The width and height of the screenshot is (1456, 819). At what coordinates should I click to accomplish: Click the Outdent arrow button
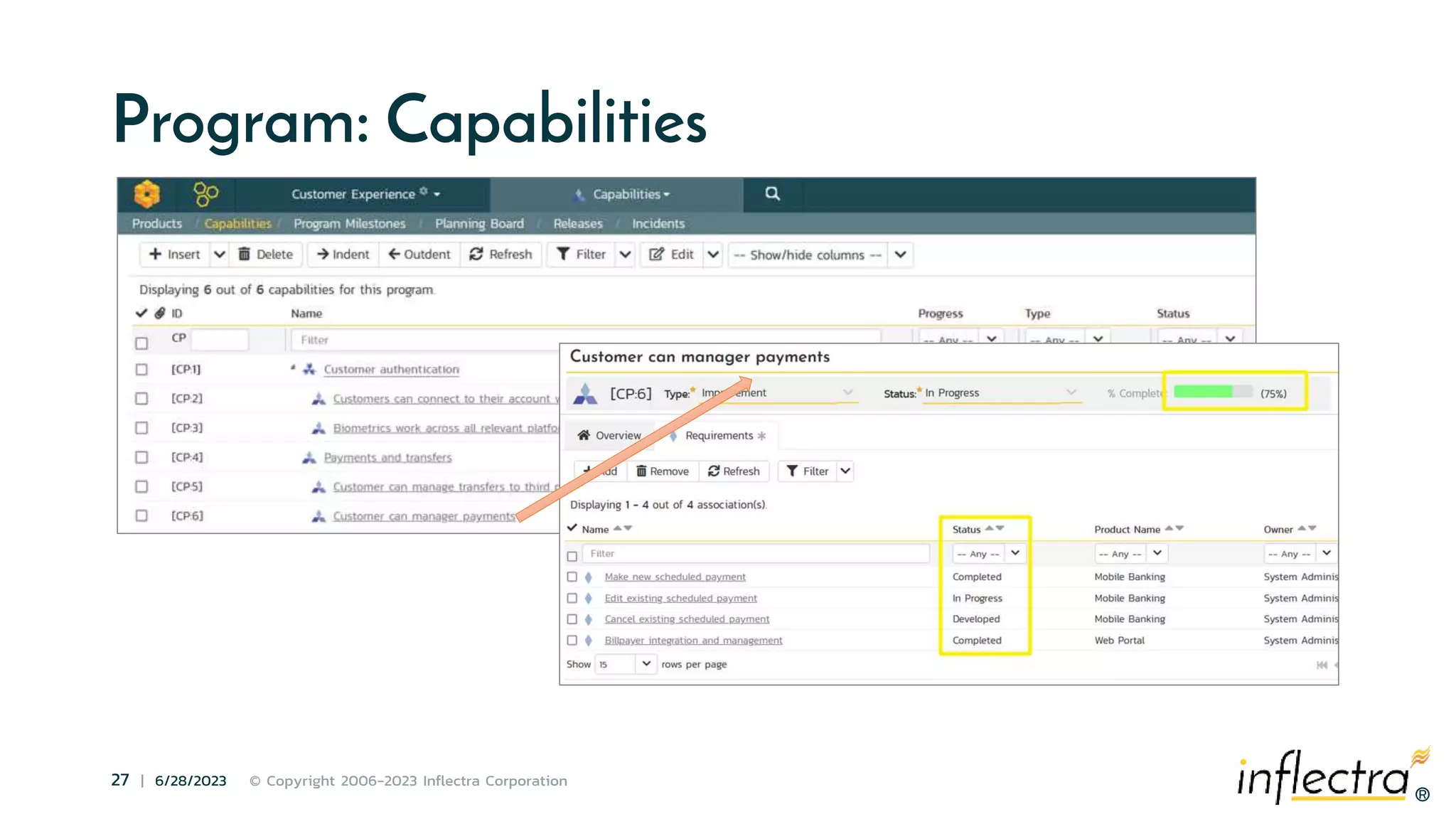(419, 255)
